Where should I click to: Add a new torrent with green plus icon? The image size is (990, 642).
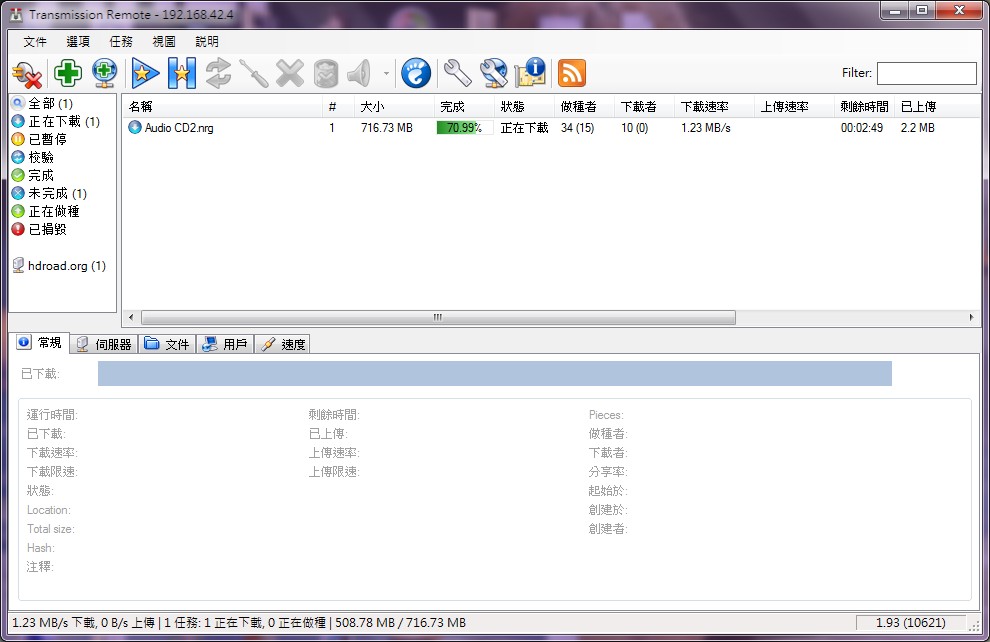tap(68, 73)
